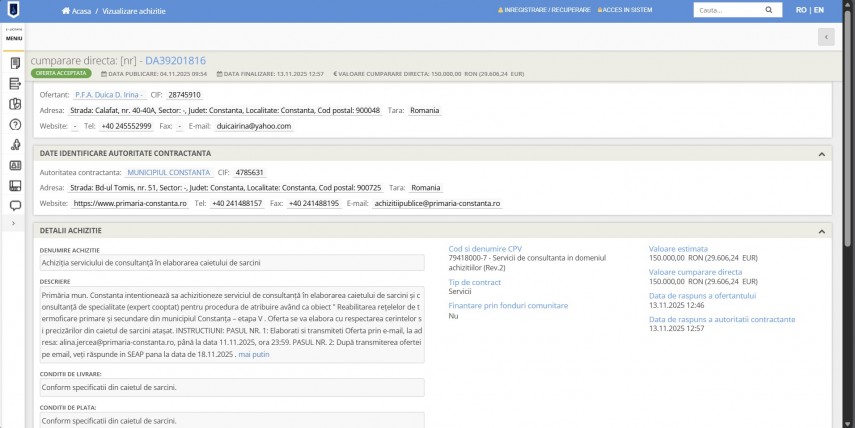
Task: Switch language to RO
Action: 801,10
